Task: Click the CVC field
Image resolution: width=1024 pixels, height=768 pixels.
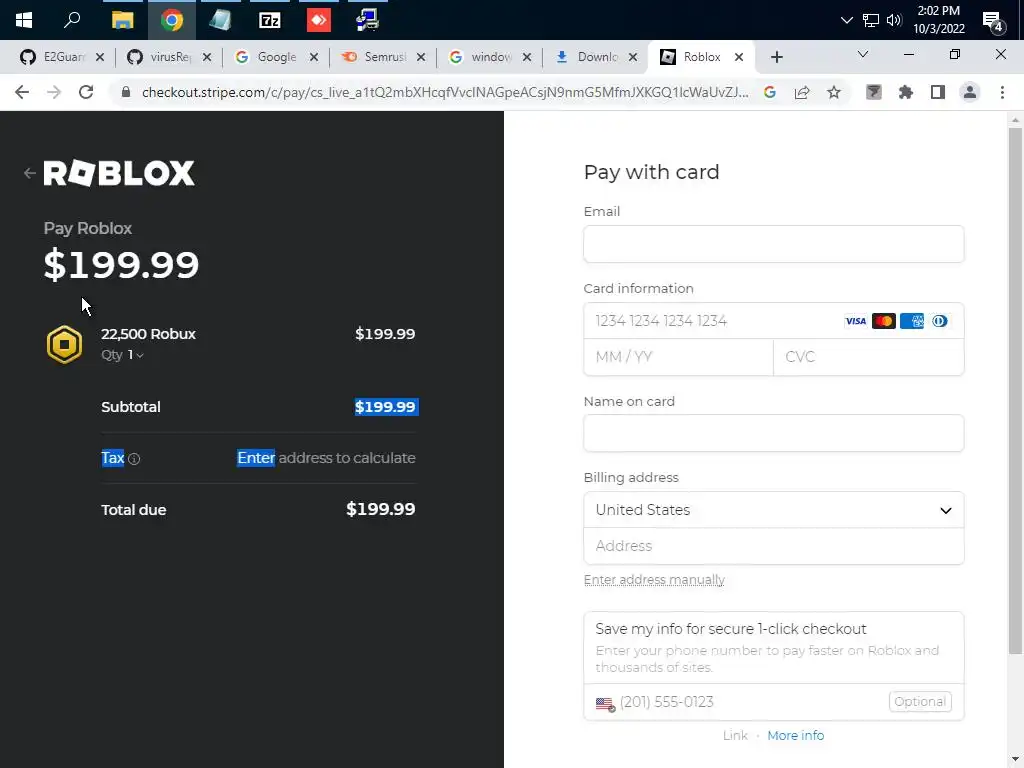Action: click(869, 357)
